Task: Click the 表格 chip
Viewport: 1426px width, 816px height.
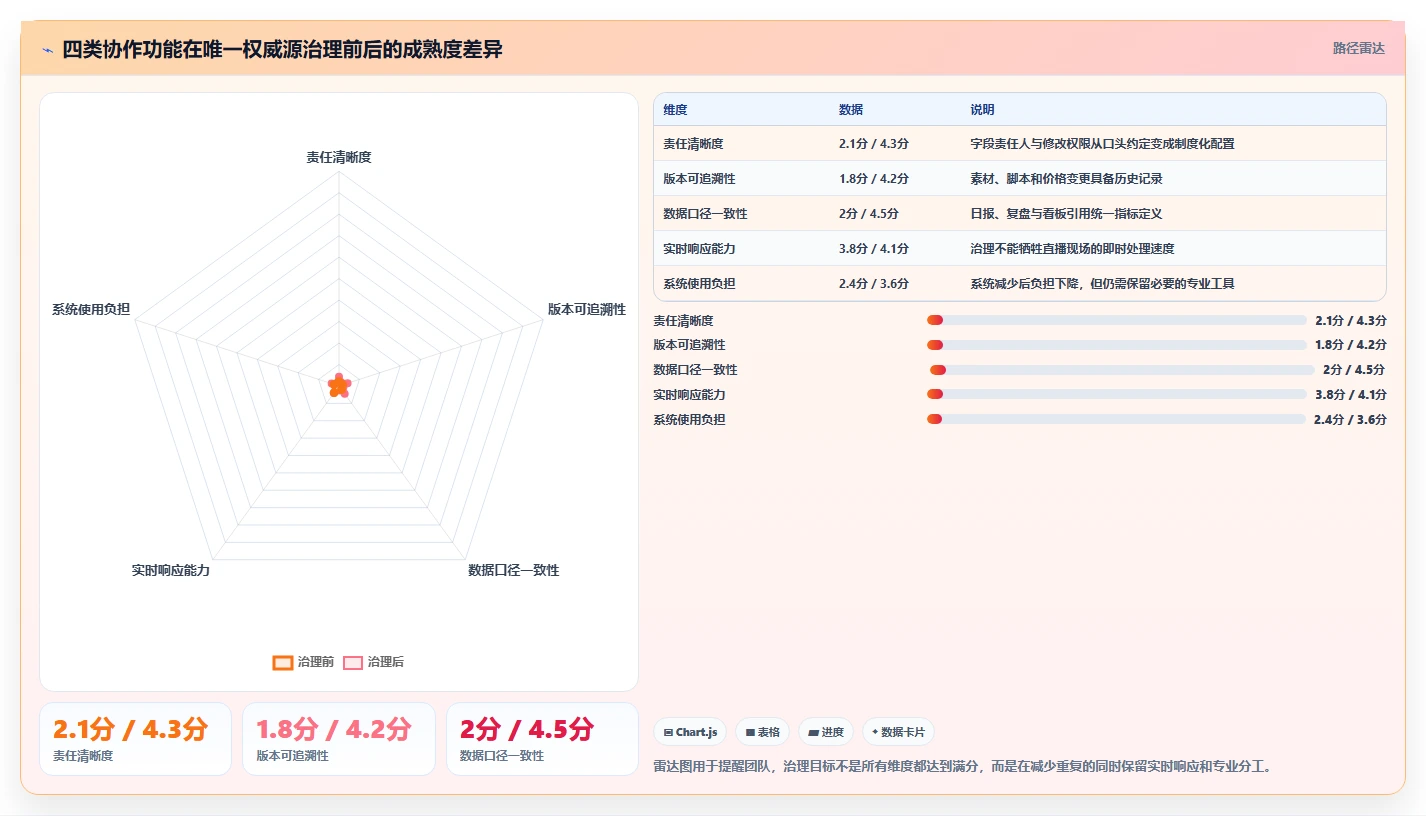Action: pyautogui.click(x=762, y=732)
